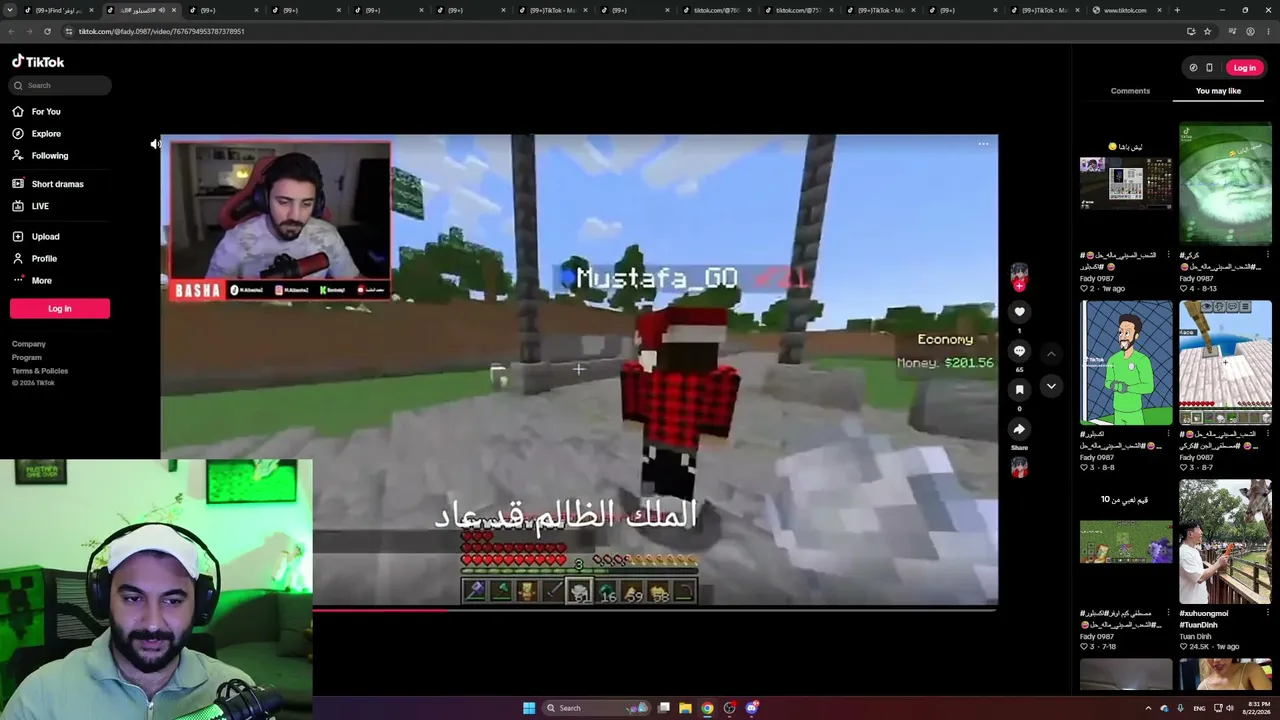Image resolution: width=1280 pixels, height=720 pixels.
Task: Open Discord from taskbar
Action: click(x=752, y=708)
